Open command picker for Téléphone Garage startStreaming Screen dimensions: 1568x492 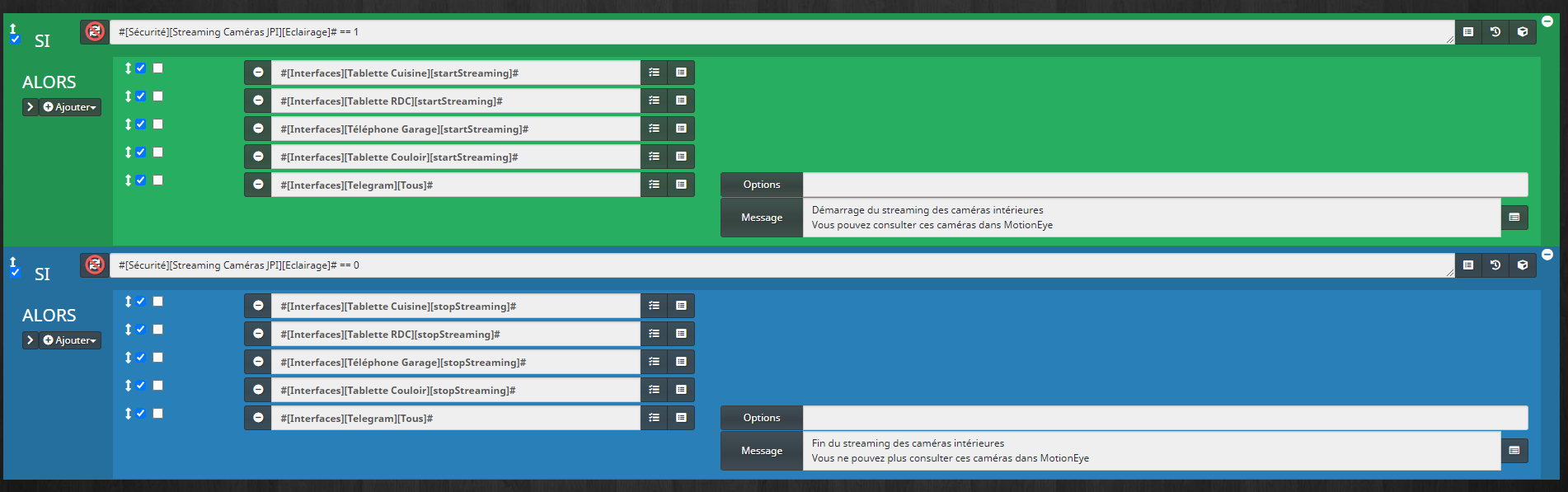(x=681, y=129)
